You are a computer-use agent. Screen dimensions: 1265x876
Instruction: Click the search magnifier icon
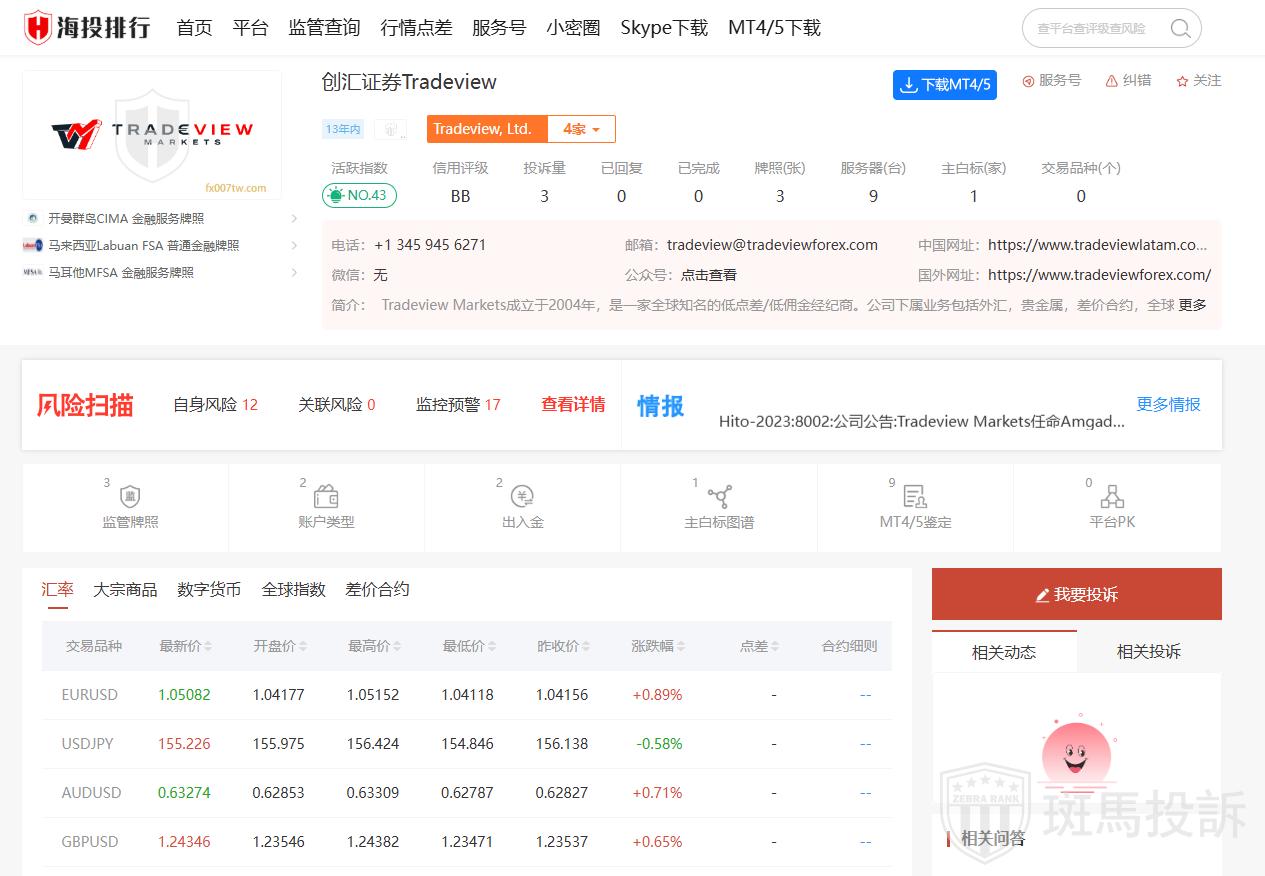1180,29
